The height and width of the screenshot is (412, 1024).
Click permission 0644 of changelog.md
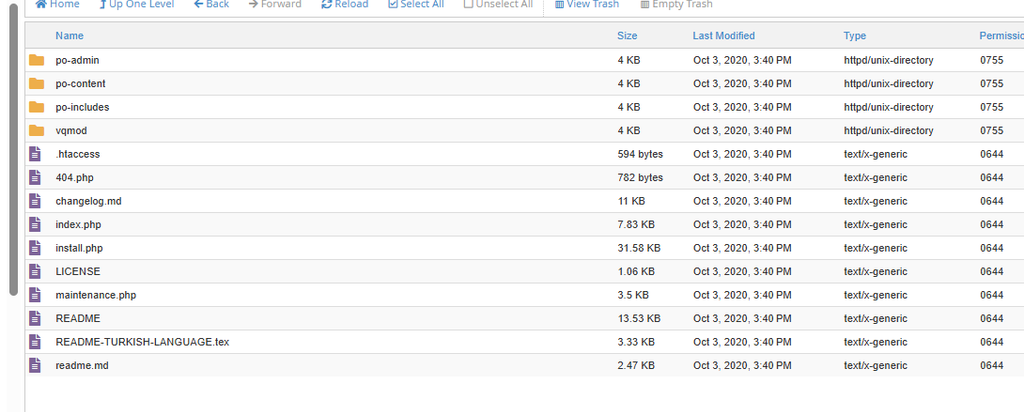click(991, 201)
